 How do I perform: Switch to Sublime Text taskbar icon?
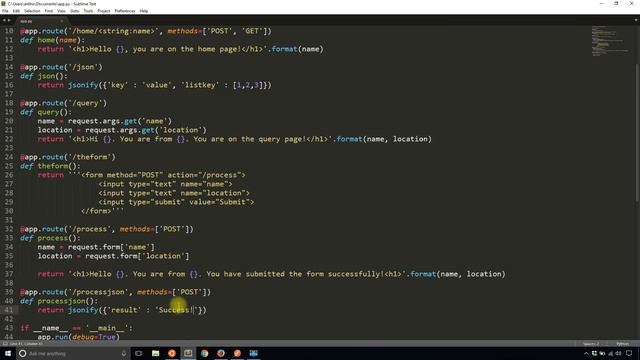pyautogui.click(x=188, y=353)
